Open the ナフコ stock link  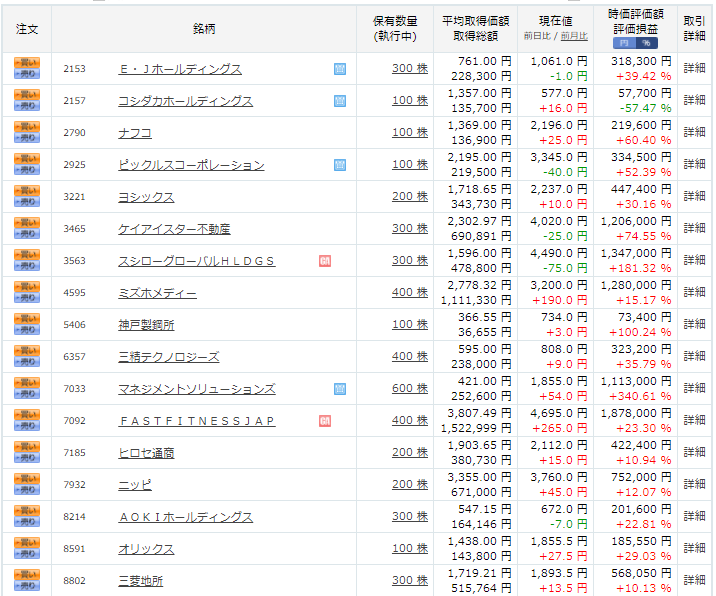coord(135,133)
